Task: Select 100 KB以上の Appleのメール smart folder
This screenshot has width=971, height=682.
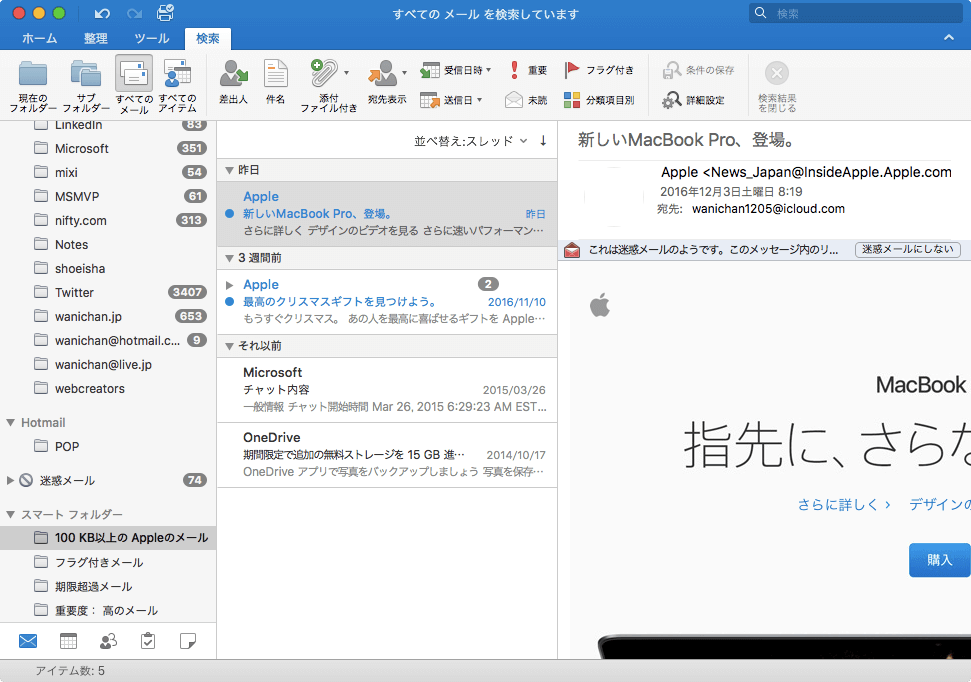Action: point(108,538)
